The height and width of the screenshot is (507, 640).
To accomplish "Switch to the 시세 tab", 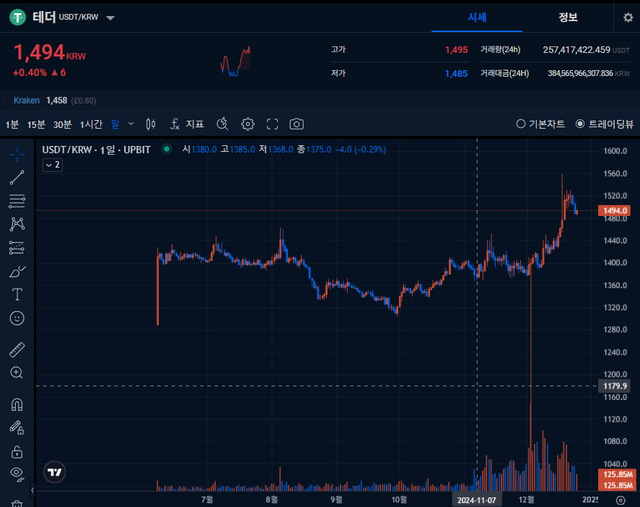I will pyautogui.click(x=477, y=17).
